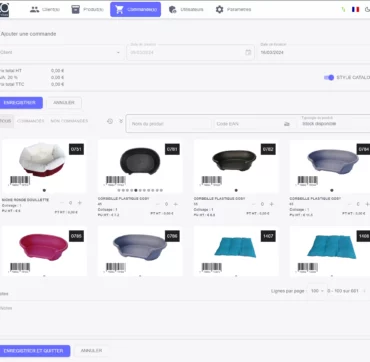Click the bottom ANNULER button
The width and height of the screenshot is (370, 362).
[91, 351]
